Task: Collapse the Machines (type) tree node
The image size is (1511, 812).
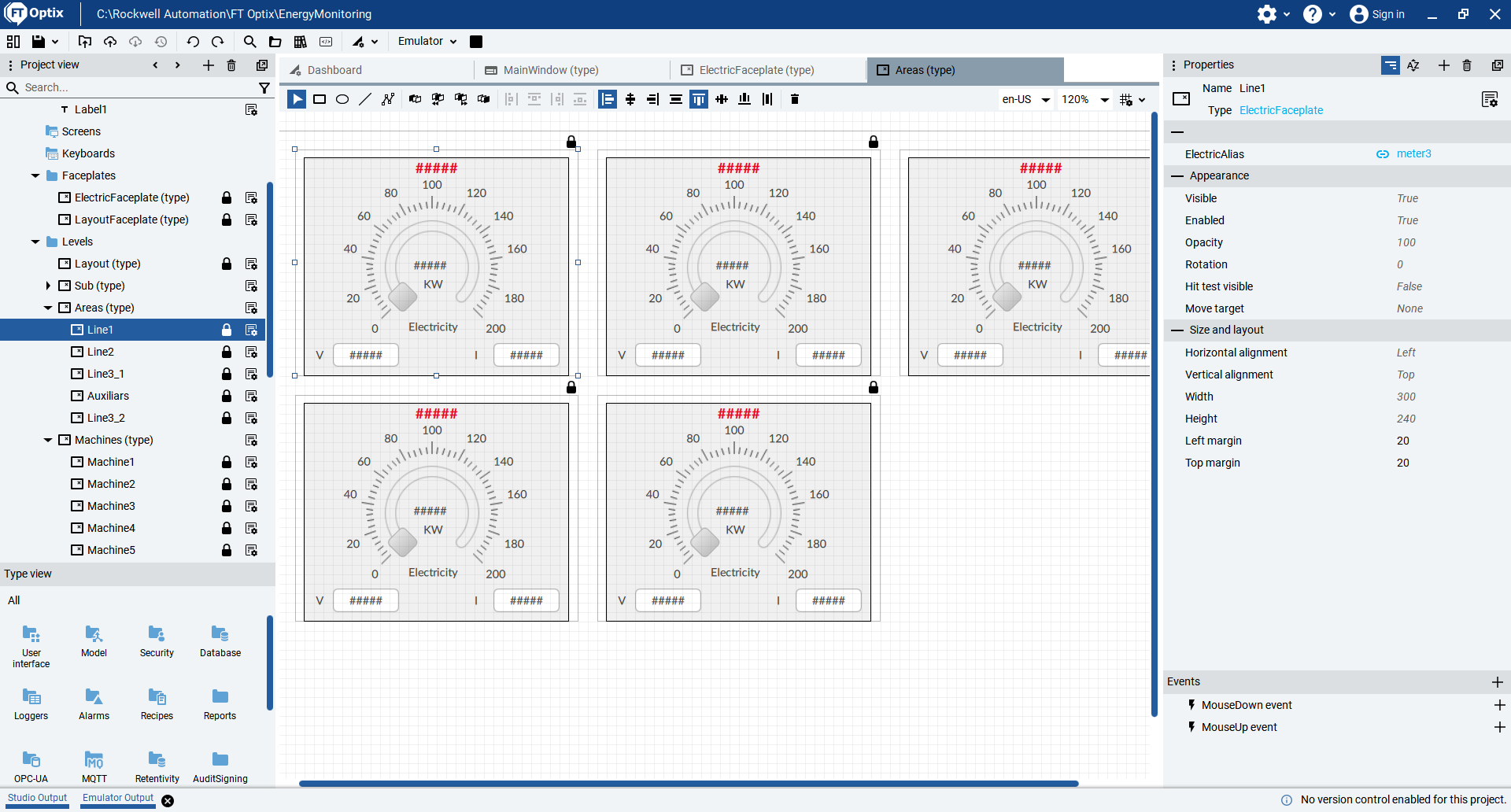Action: tap(48, 440)
